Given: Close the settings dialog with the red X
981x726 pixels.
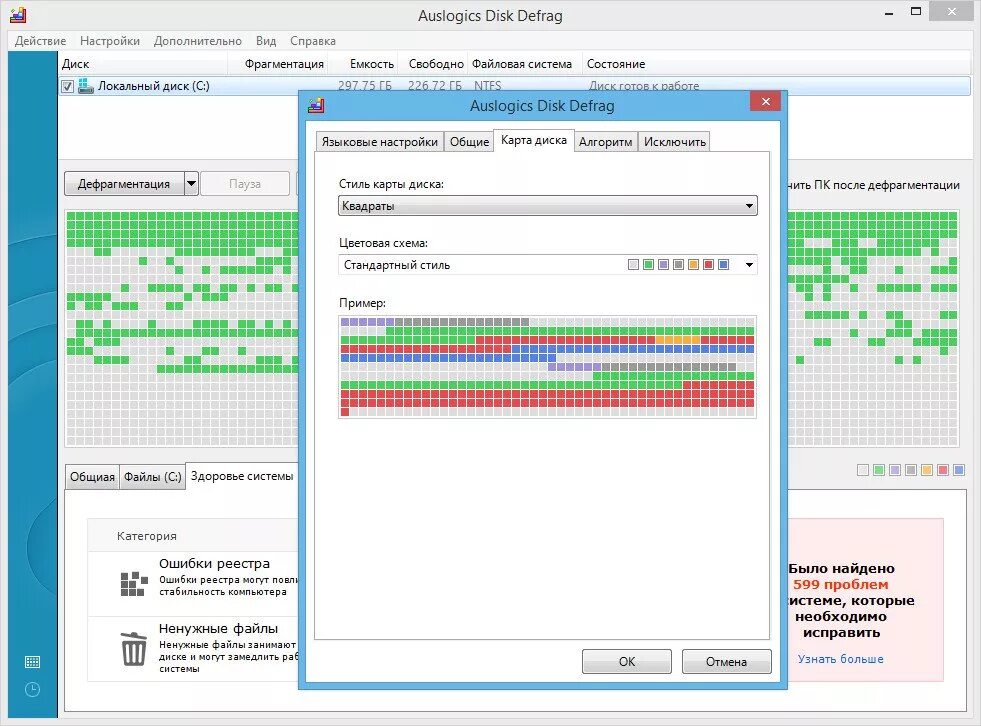Looking at the screenshot, I should point(765,101).
